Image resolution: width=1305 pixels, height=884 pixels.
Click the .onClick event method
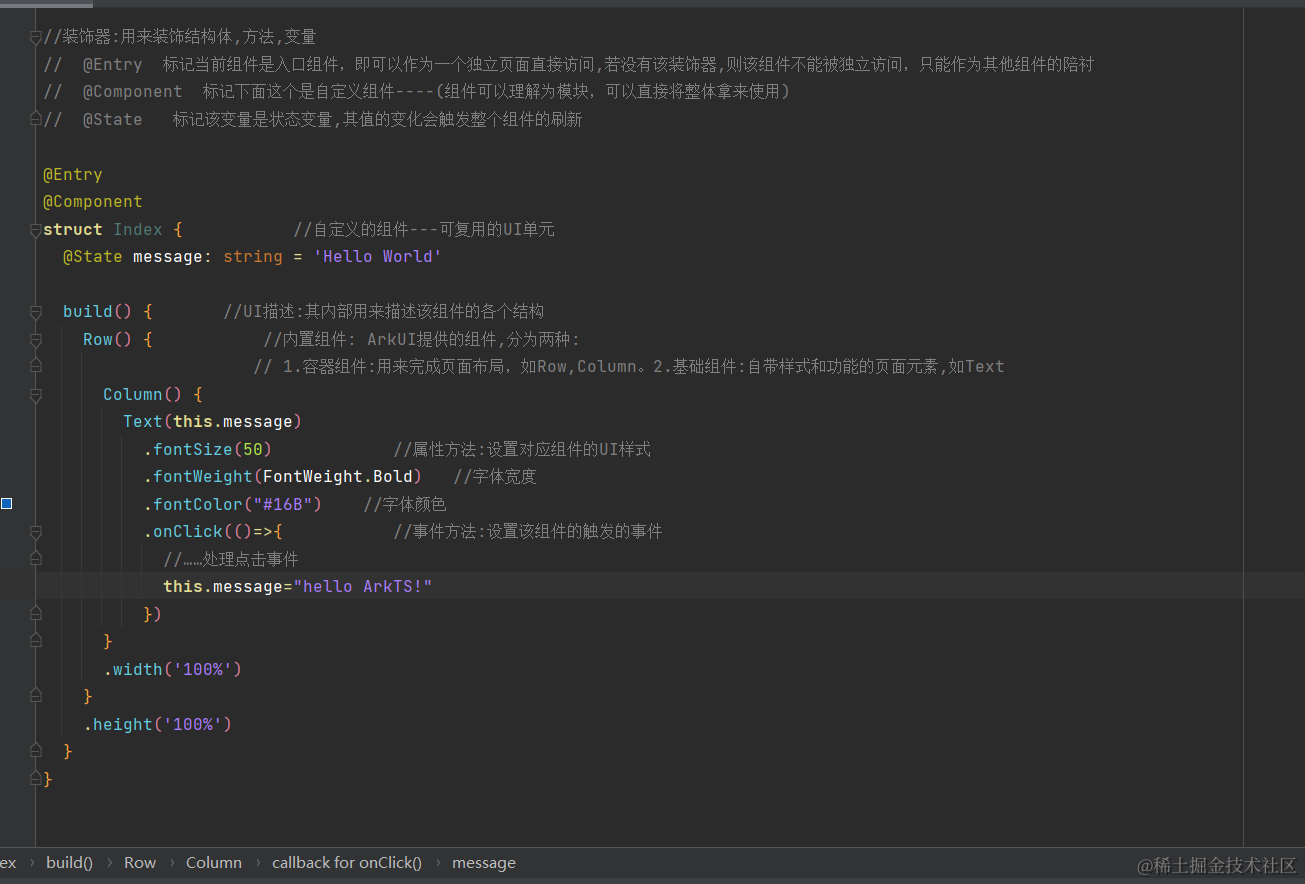click(x=182, y=531)
